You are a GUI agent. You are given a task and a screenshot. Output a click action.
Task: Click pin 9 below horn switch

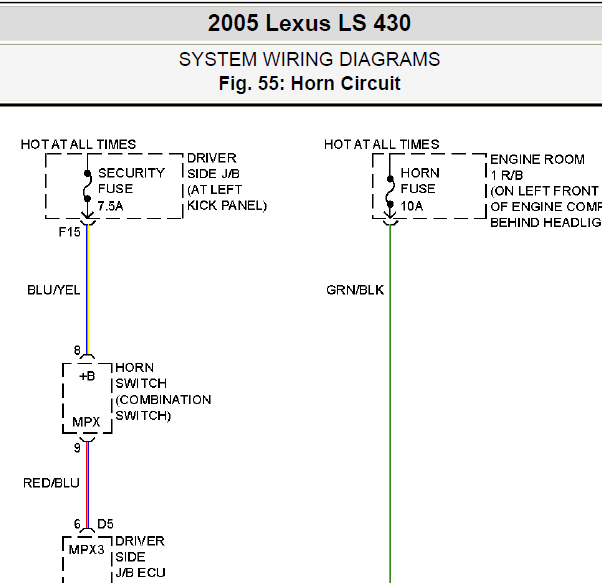coord(77,448)
